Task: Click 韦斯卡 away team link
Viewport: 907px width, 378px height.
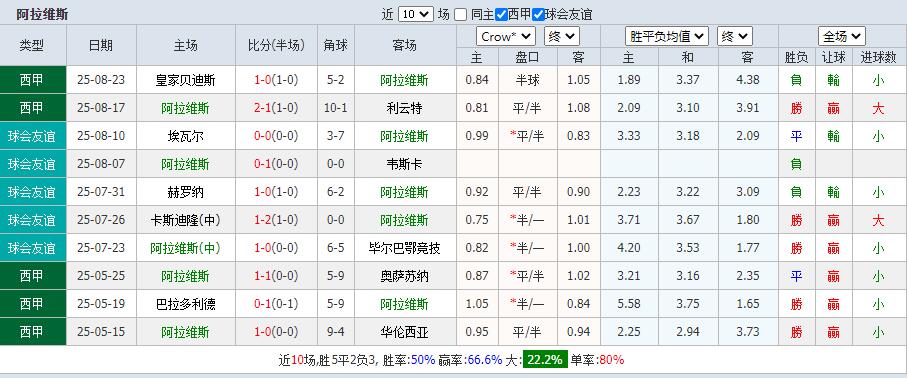Action: coord(405,164)
